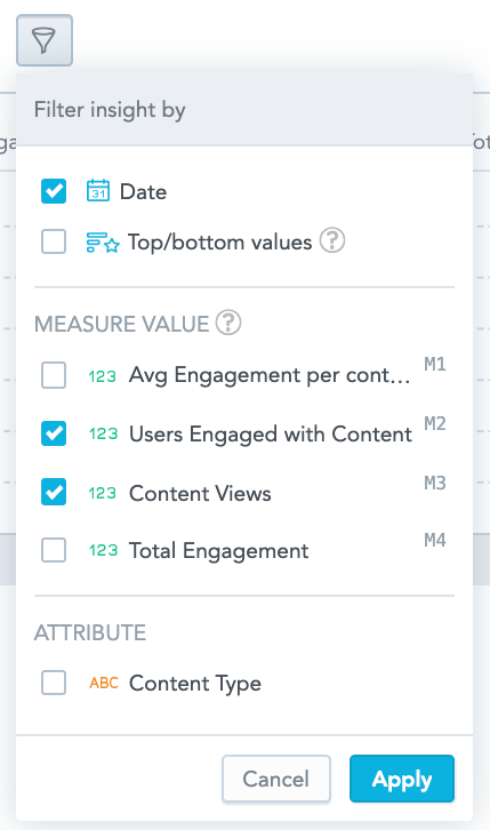This screenshot has height=830, width=490.
Task: Click the Users Engaged with Content label
Action: coord(270,434)
